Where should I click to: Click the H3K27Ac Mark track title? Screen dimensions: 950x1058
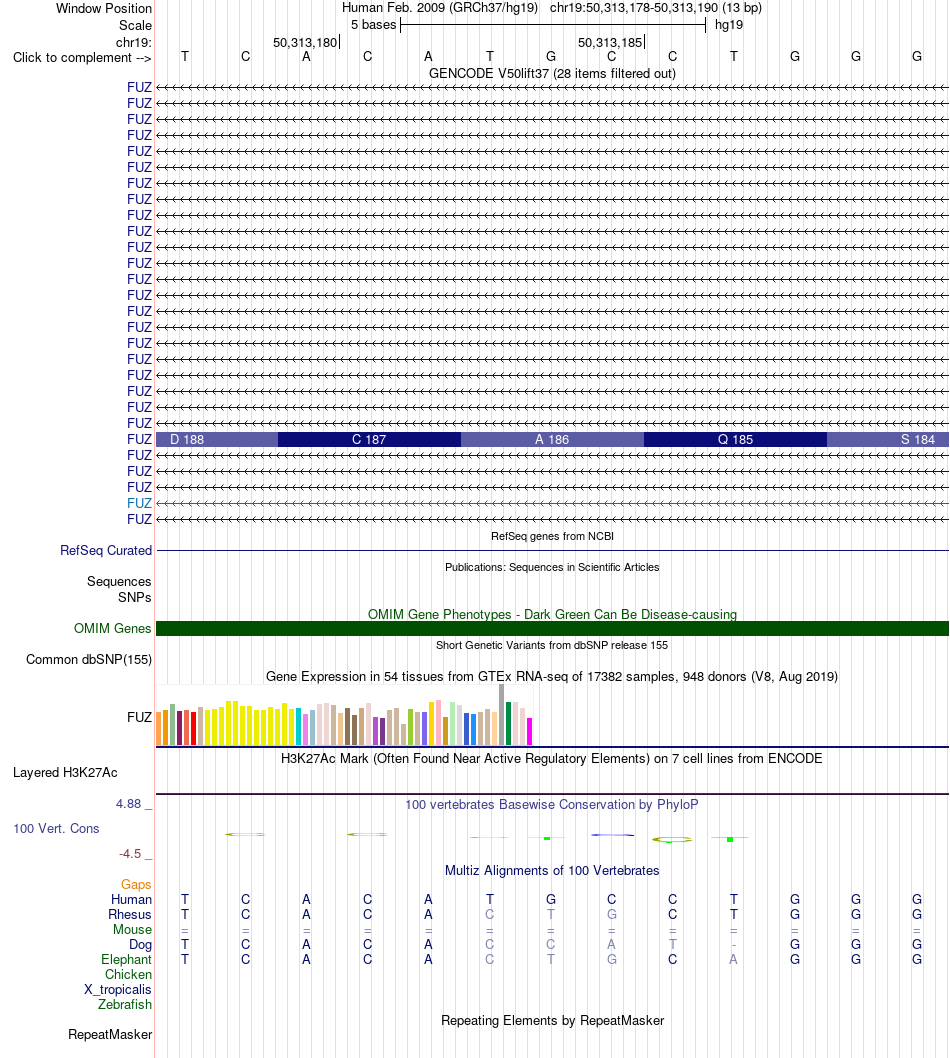(x=552, y=758)
